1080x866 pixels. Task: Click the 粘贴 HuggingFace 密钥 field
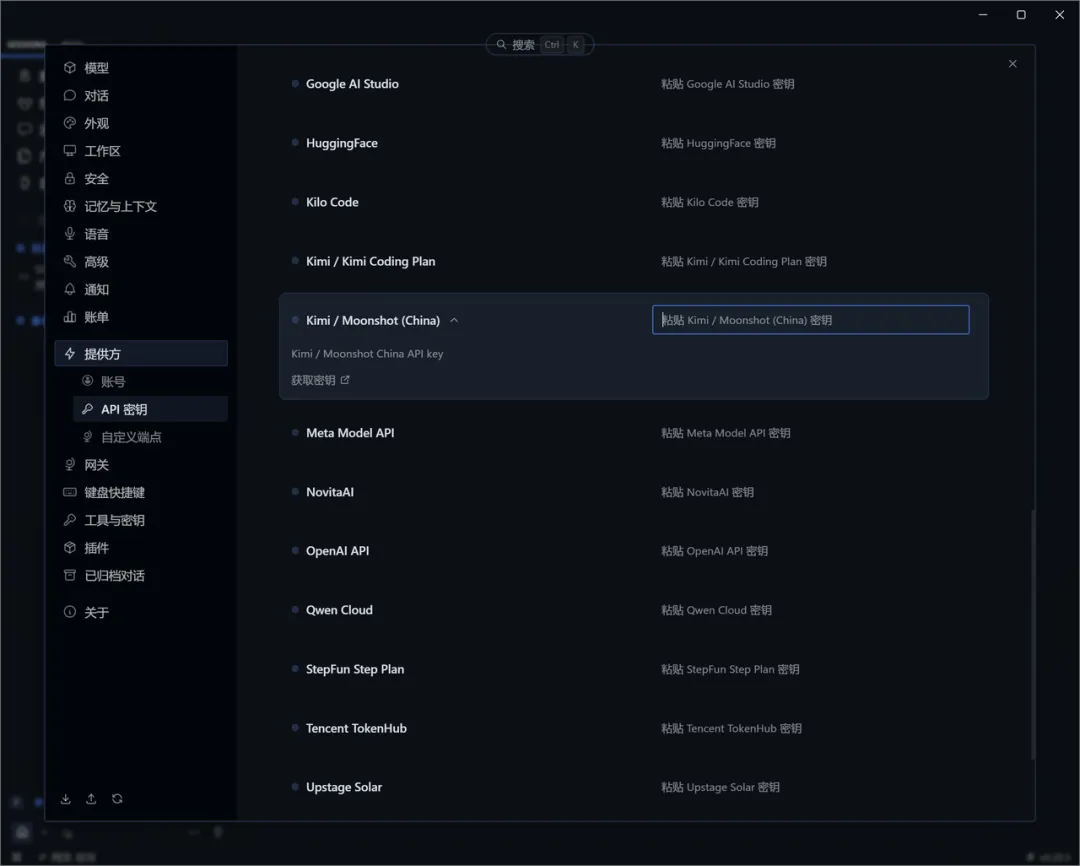pyautogui.click(x=811, y=143)
